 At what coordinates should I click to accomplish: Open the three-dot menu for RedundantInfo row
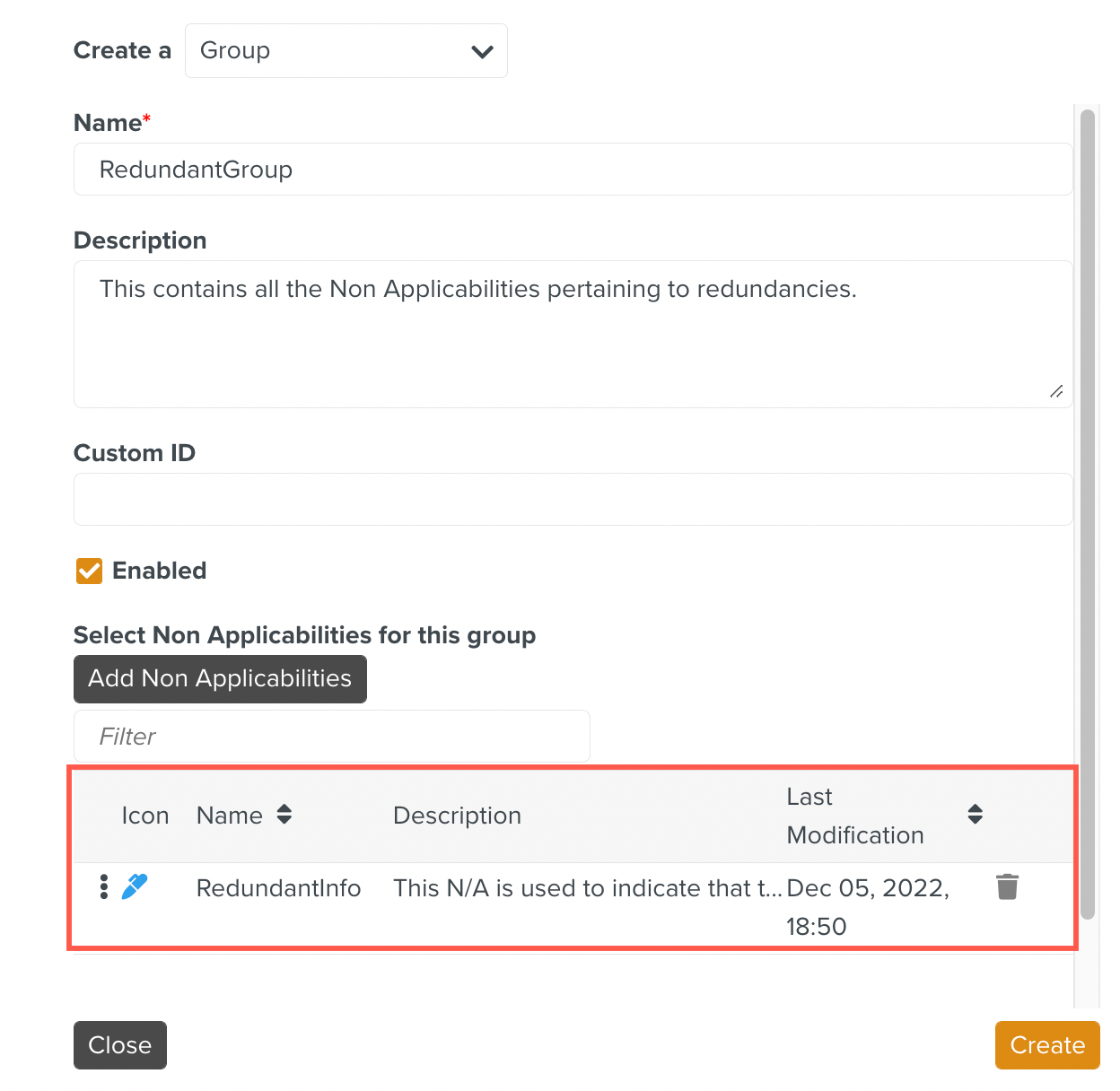pyautogui.click(x=104, y=886)
